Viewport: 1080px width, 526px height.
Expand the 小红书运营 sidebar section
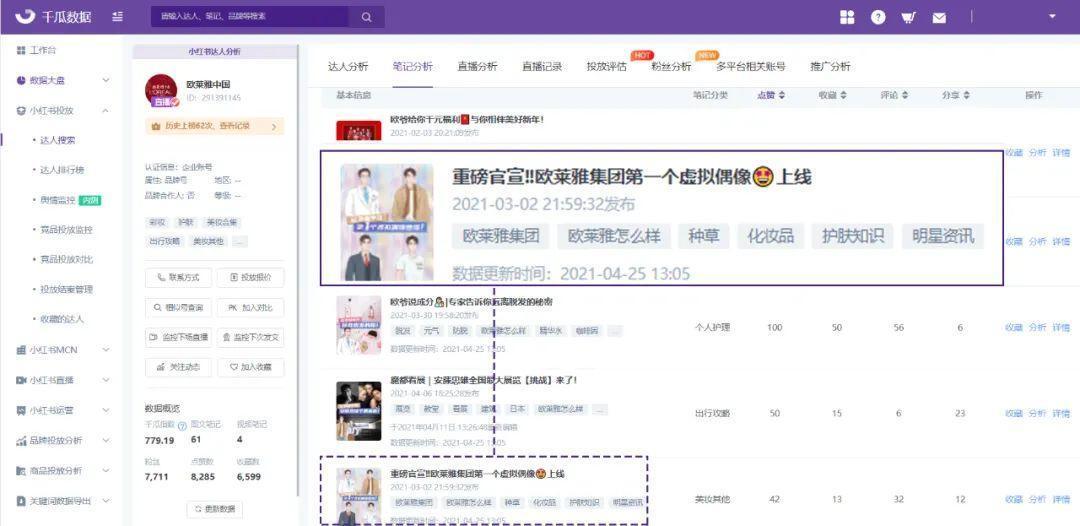tap(62, 410)
